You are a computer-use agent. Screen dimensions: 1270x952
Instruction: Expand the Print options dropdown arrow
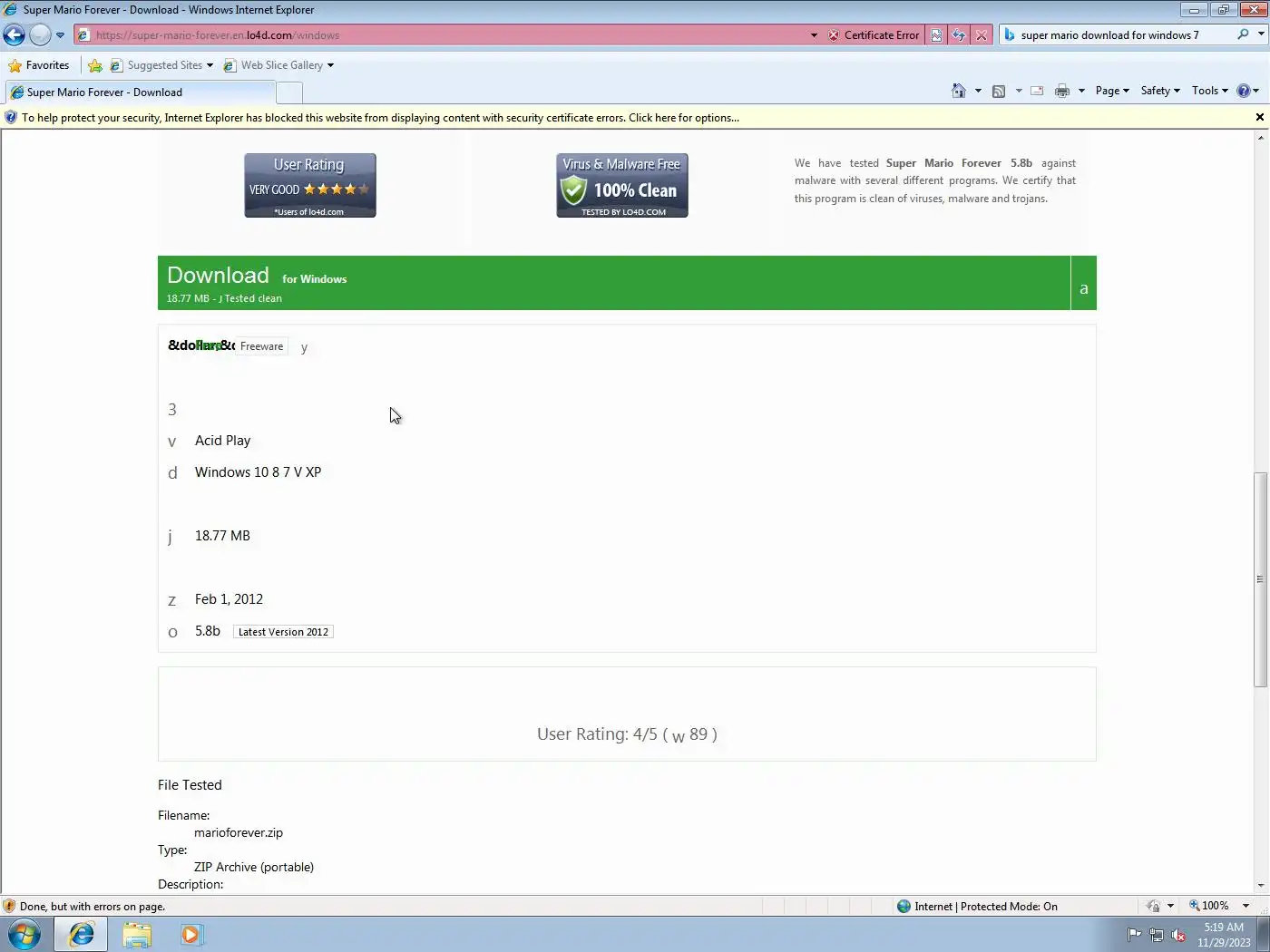pos(1081,91)
